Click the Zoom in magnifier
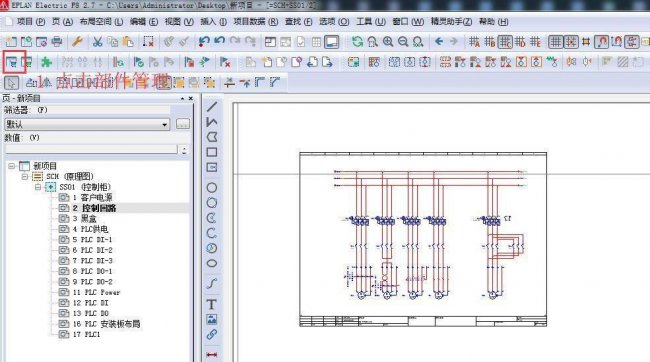 (x=388, y=41)
